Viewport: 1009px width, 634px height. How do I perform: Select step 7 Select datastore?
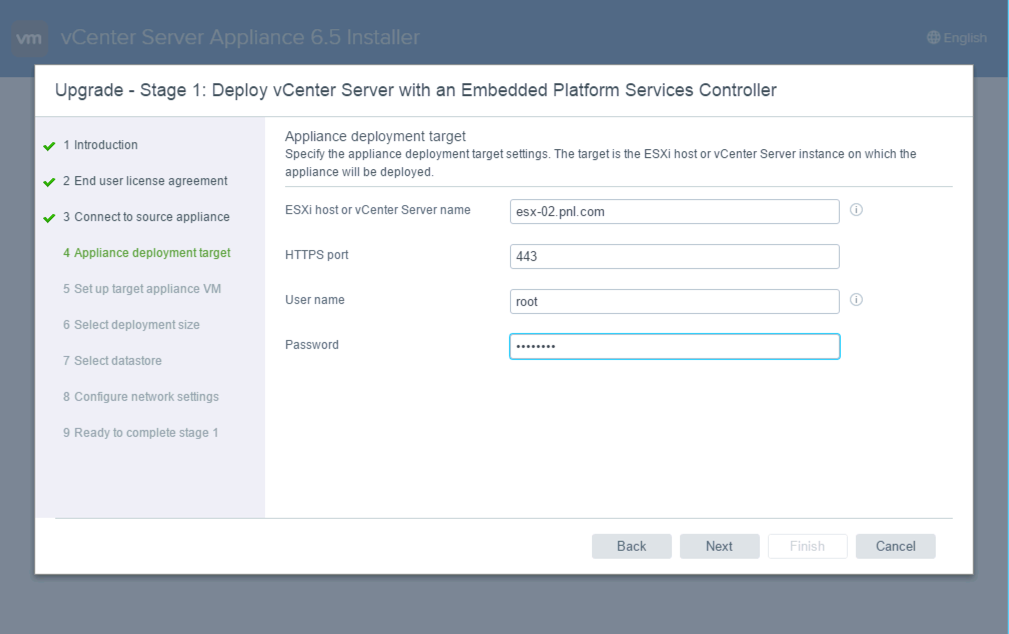tap(113, 361)
